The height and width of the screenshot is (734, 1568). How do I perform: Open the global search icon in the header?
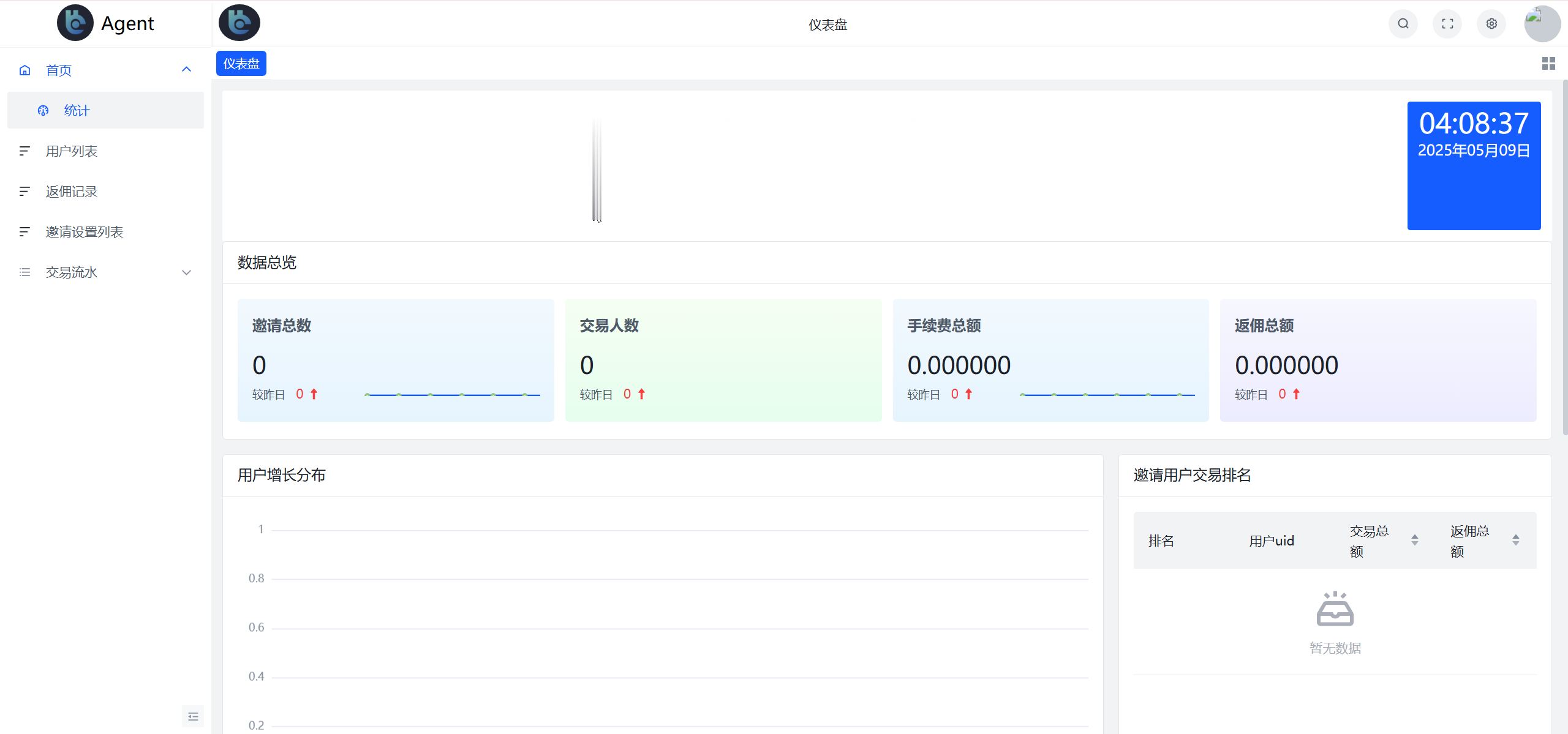(x=1403, y=24)
